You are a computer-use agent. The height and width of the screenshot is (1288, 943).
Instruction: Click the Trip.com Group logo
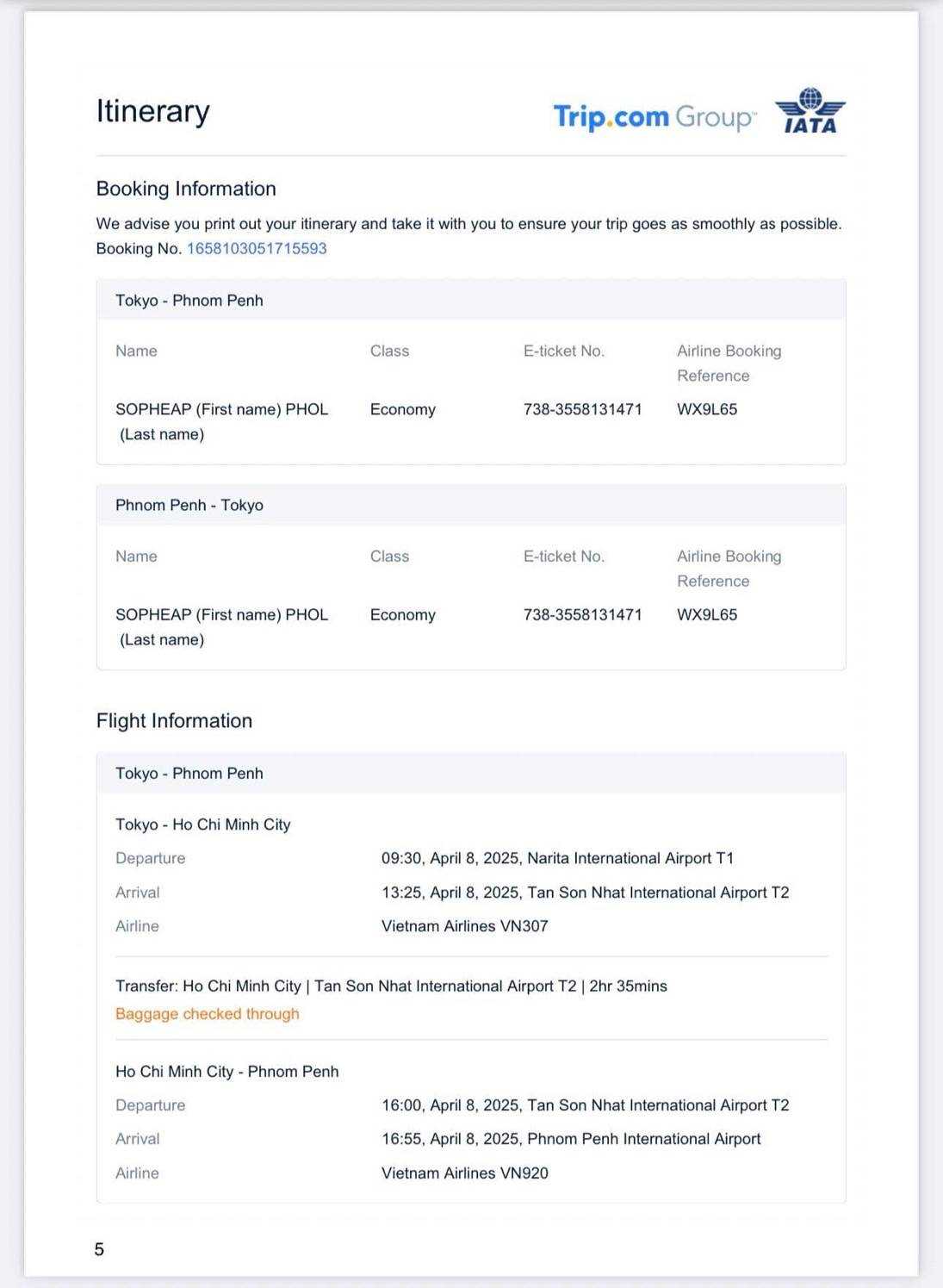click(655, 116)
